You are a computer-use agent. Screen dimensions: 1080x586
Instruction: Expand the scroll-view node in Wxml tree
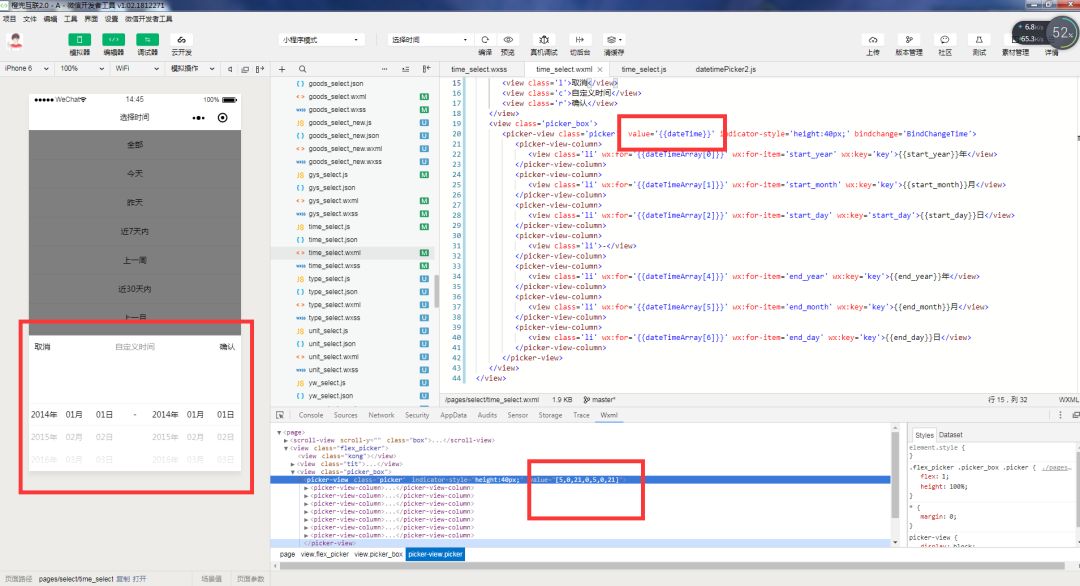[287, 440]
